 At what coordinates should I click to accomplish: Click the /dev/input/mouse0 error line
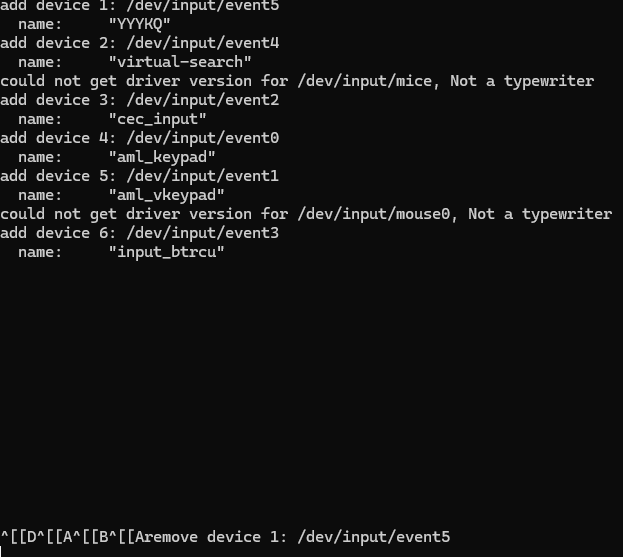pos(306,214)
